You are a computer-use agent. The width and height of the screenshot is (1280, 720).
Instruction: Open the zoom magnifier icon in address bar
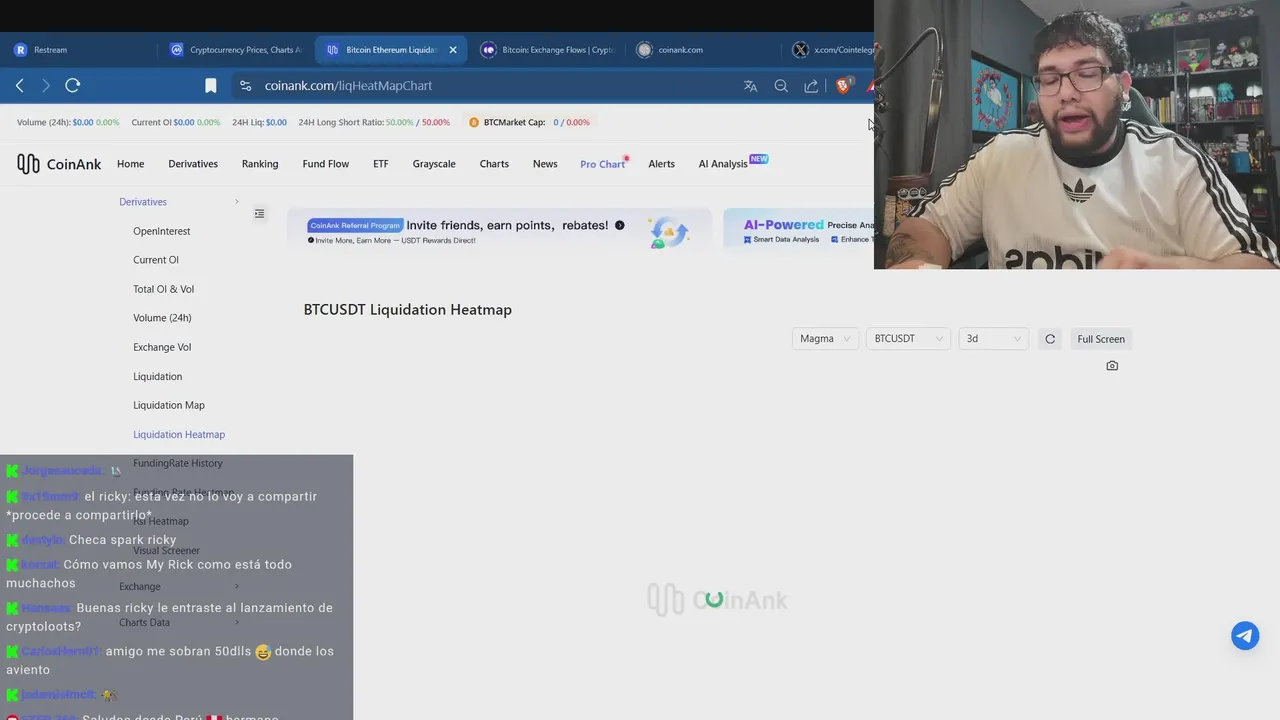pyautogui.click(x=781, y=86)
